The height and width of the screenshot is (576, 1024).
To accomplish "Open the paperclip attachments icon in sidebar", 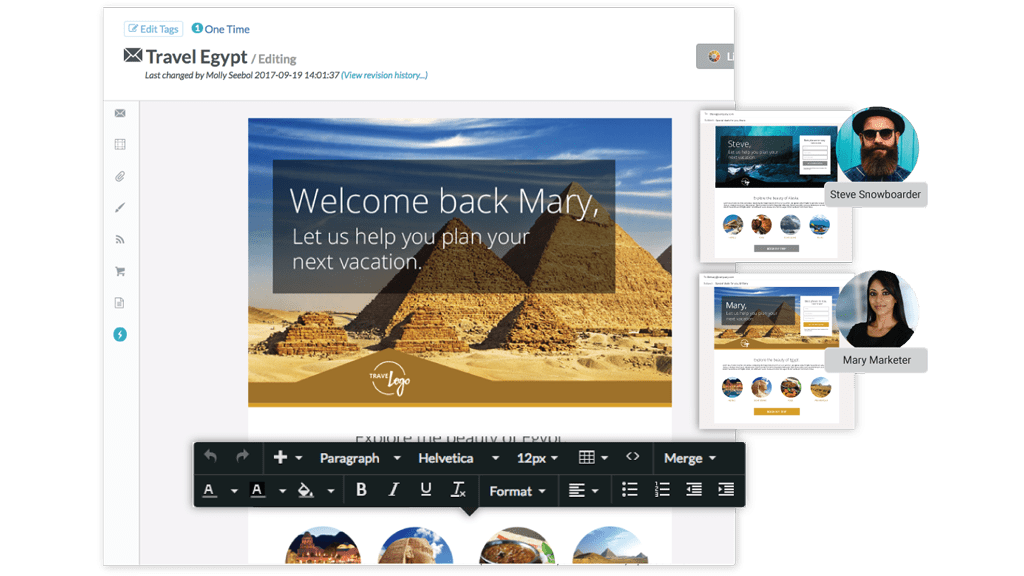I will click(120, 177).
